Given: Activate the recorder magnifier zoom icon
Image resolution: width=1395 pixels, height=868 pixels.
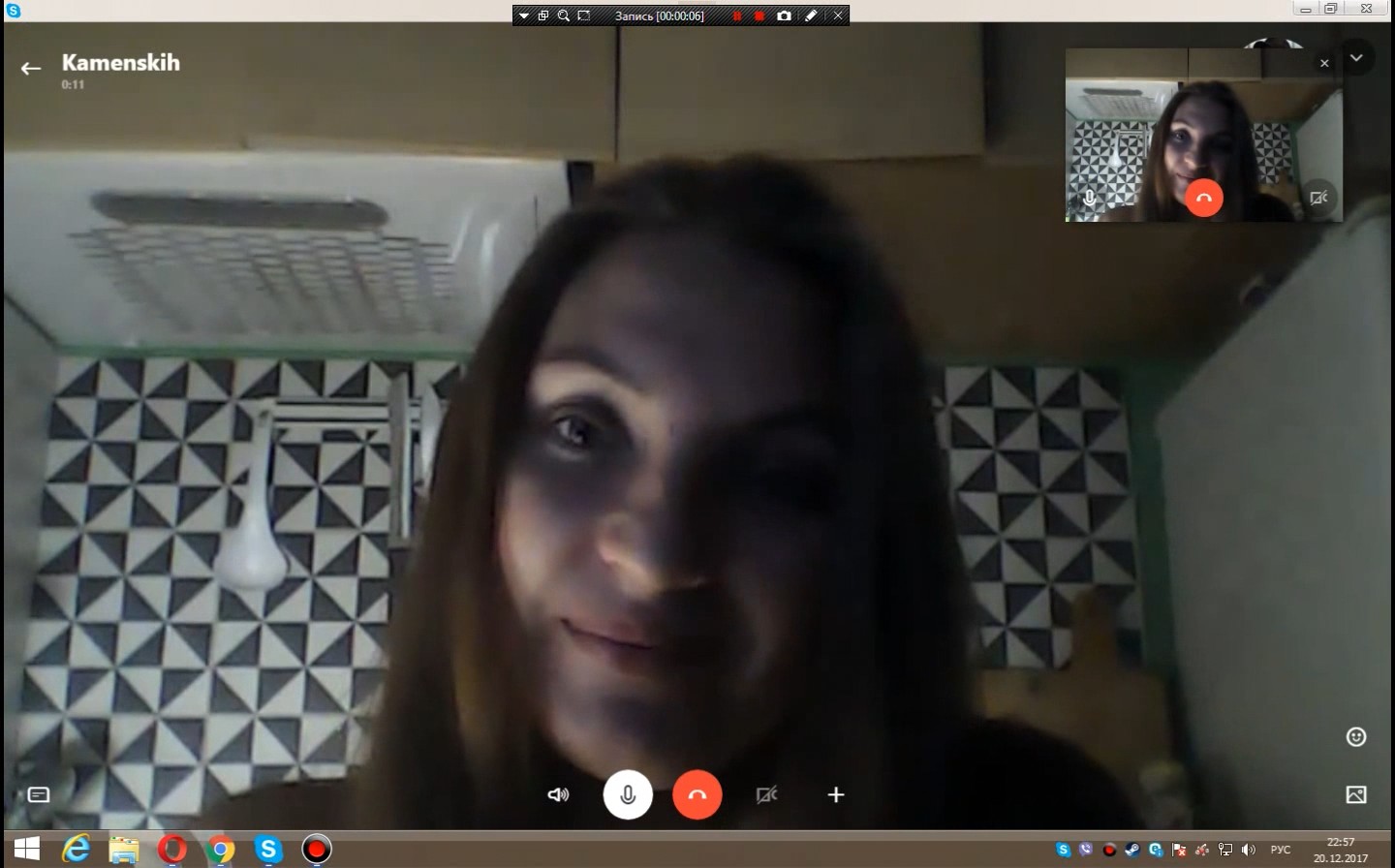Looking at the screenshot, I should pyautogui.click(x=563, y=15).
